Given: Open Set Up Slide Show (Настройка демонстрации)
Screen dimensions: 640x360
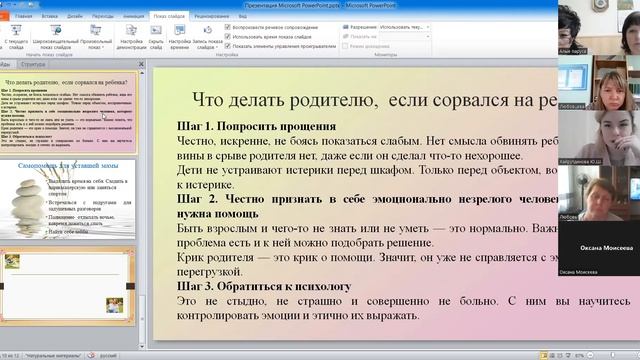Looking at the screenshot, I should pos(131,37).
